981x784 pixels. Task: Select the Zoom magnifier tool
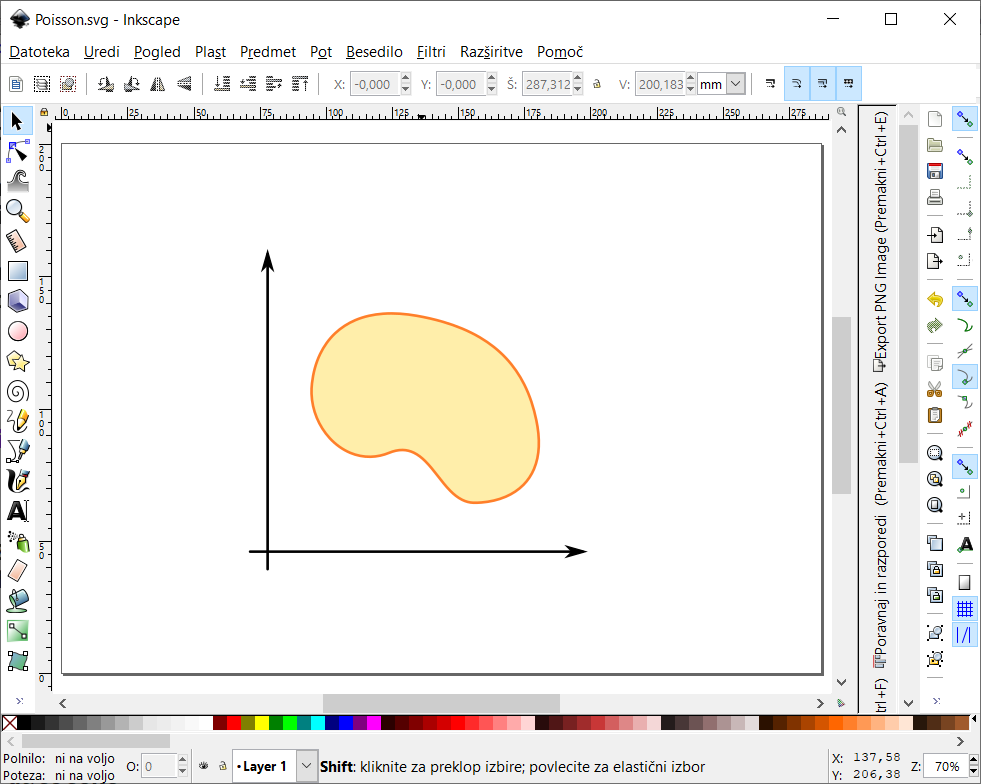click(17, 210)
